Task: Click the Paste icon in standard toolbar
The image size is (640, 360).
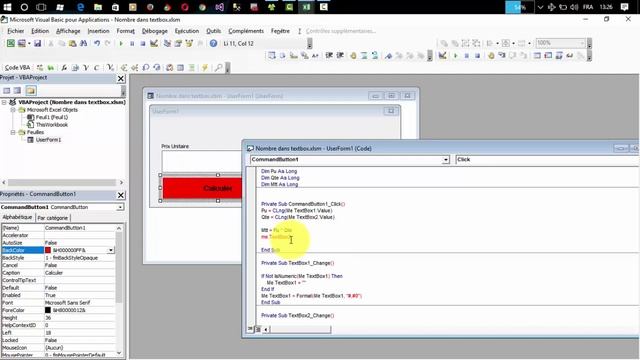Action: [x=72, y=43]
